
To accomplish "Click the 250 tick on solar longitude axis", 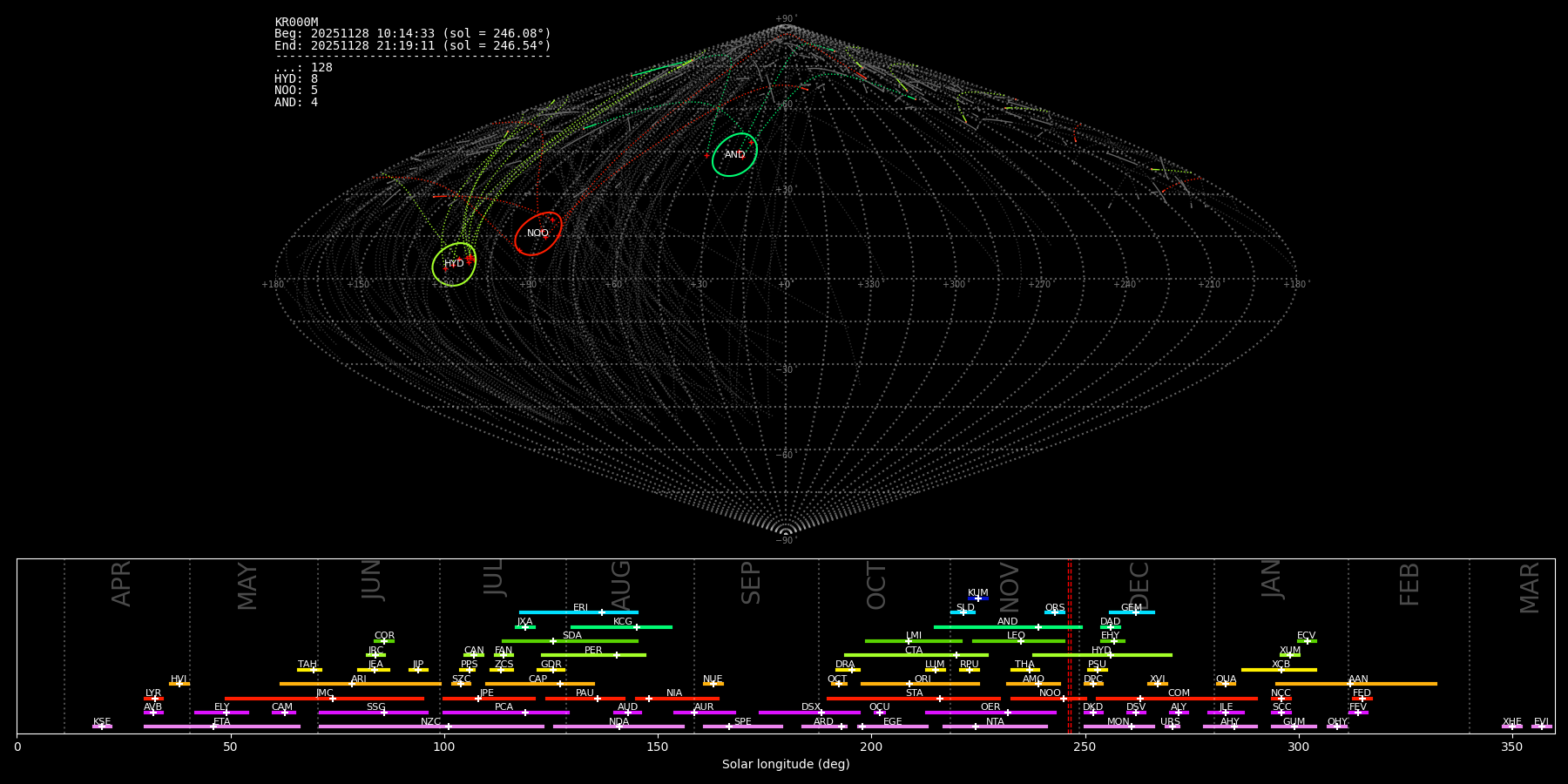I will point(1085,747).
